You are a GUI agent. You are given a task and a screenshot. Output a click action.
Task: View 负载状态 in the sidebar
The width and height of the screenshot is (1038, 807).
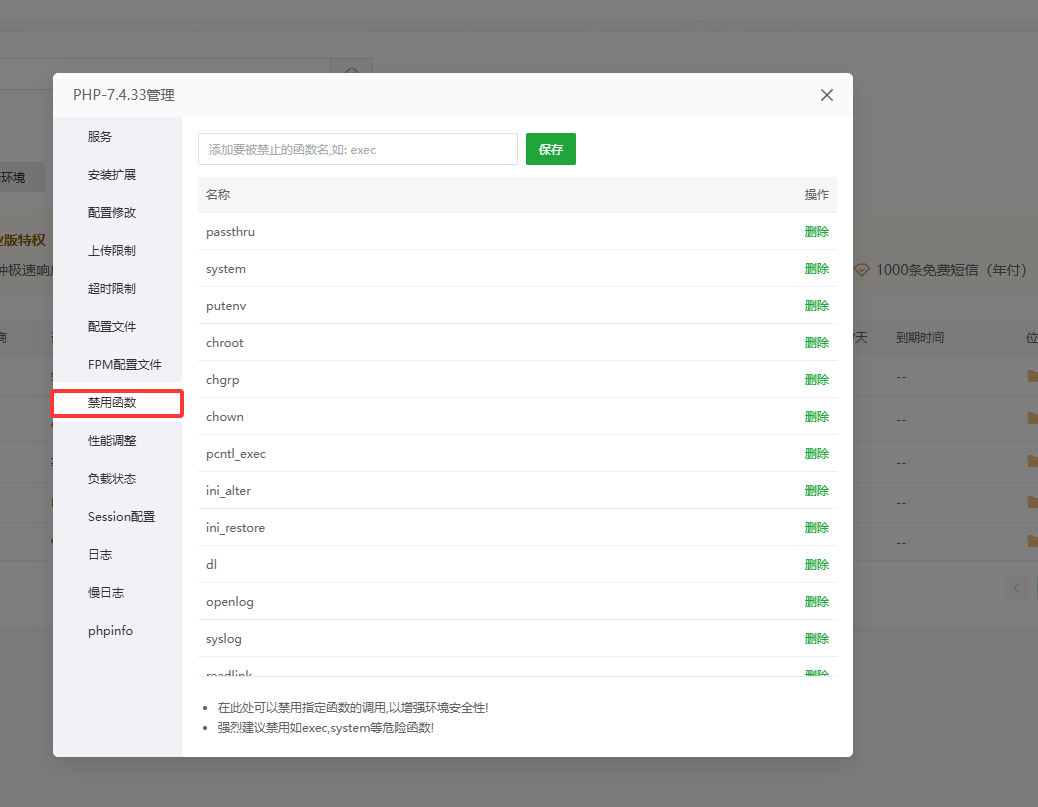(112, 479)
